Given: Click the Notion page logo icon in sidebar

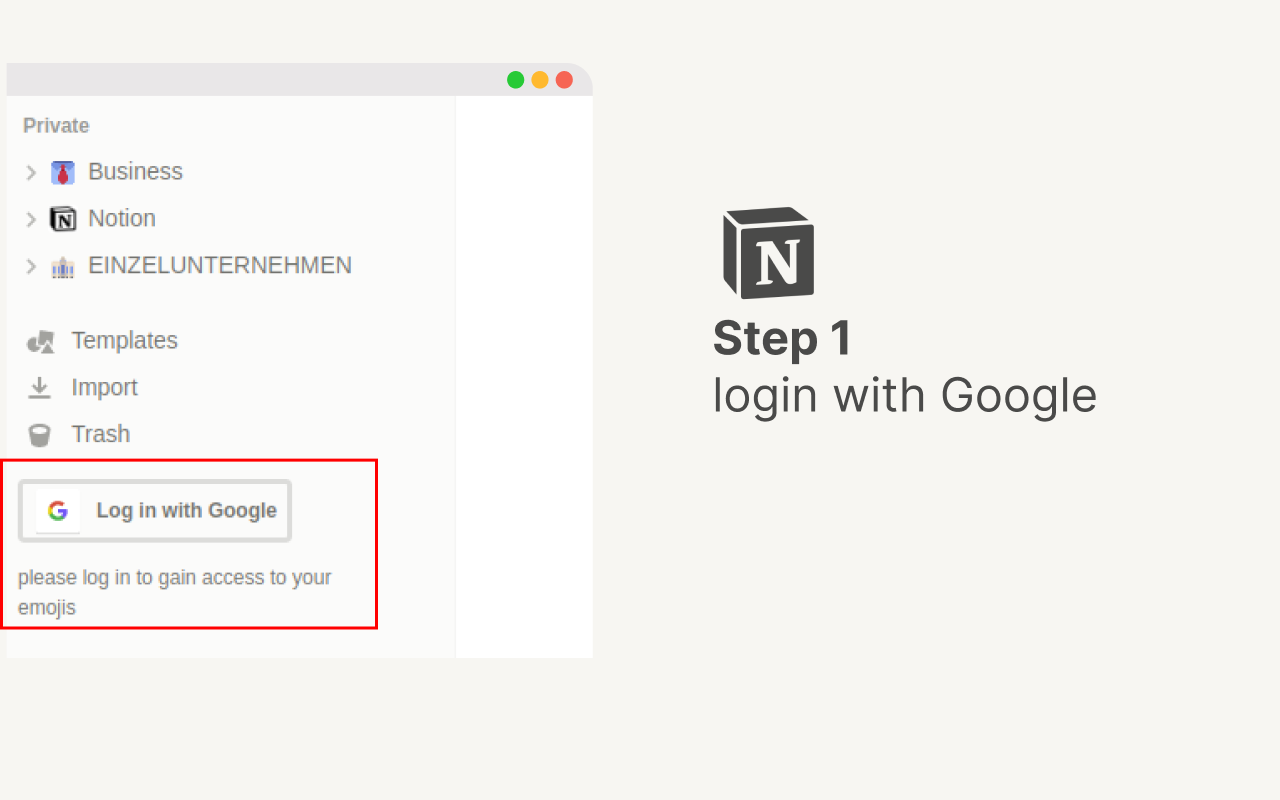Looking at the screenshot, I should [63, 219].
